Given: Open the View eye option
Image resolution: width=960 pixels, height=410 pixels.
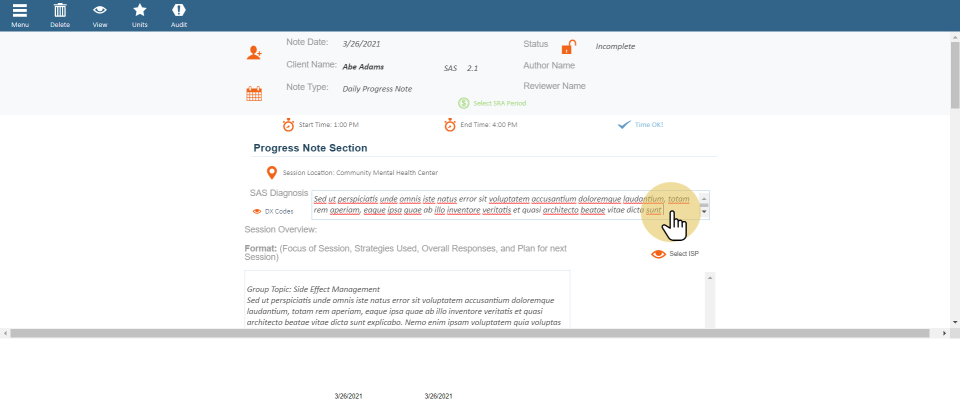Looking at the screenshot, I should point(100,11).
